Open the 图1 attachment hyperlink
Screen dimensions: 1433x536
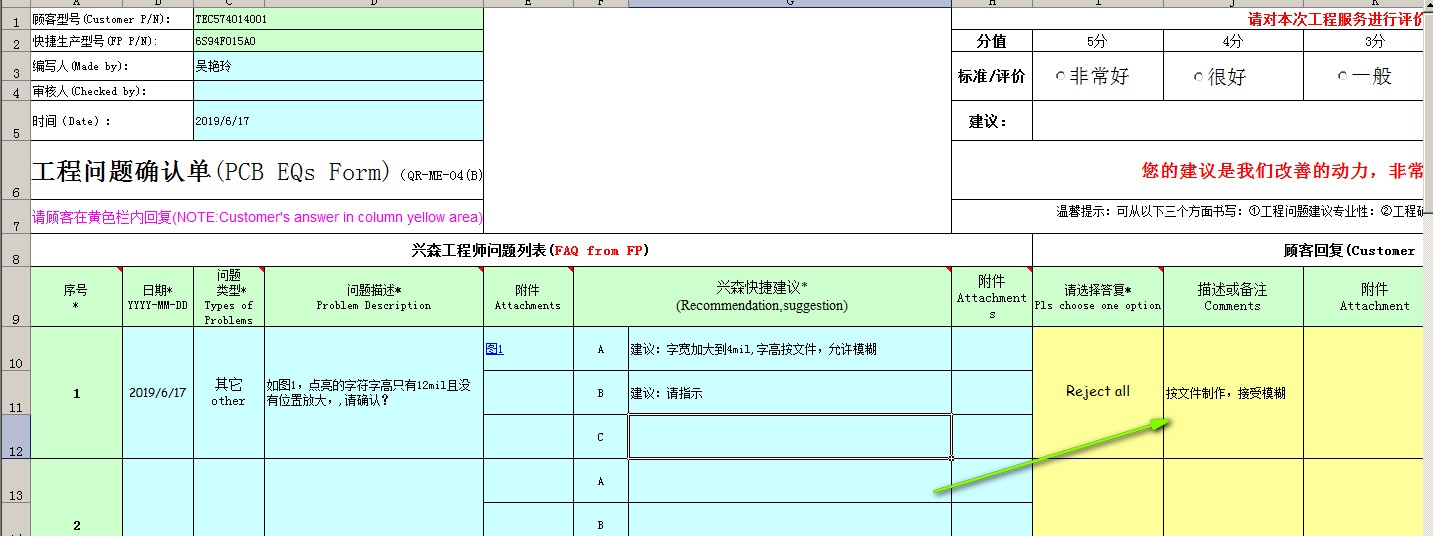494,349
